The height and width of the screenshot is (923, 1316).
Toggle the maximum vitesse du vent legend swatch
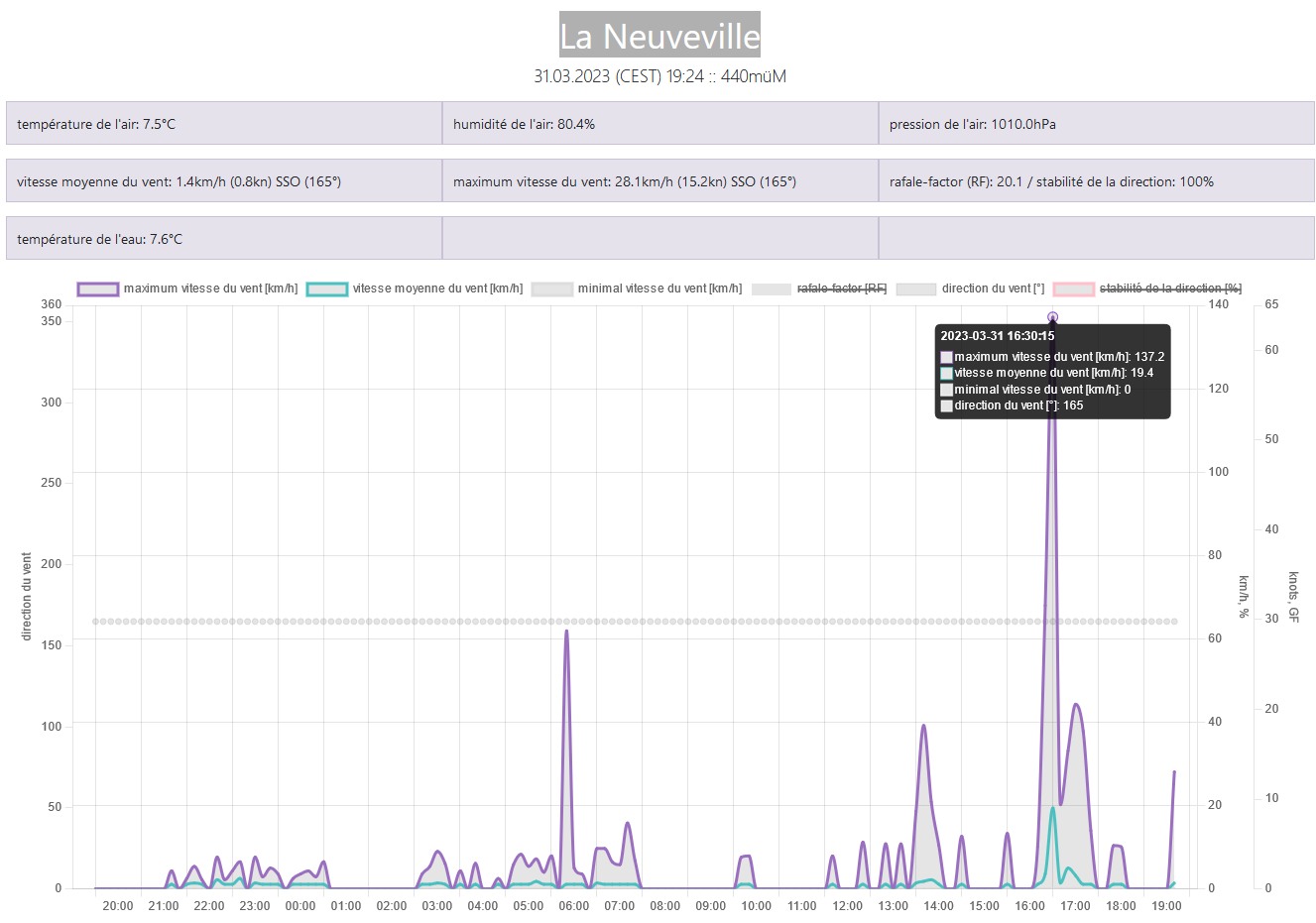pos(98,289)
